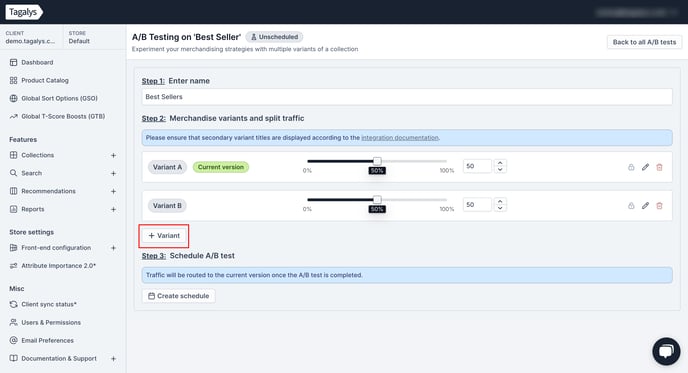The width and height of the screenshot is (688, 373).
Task: Click the Variant B percentage number field
Action: [x=477, y=205]
